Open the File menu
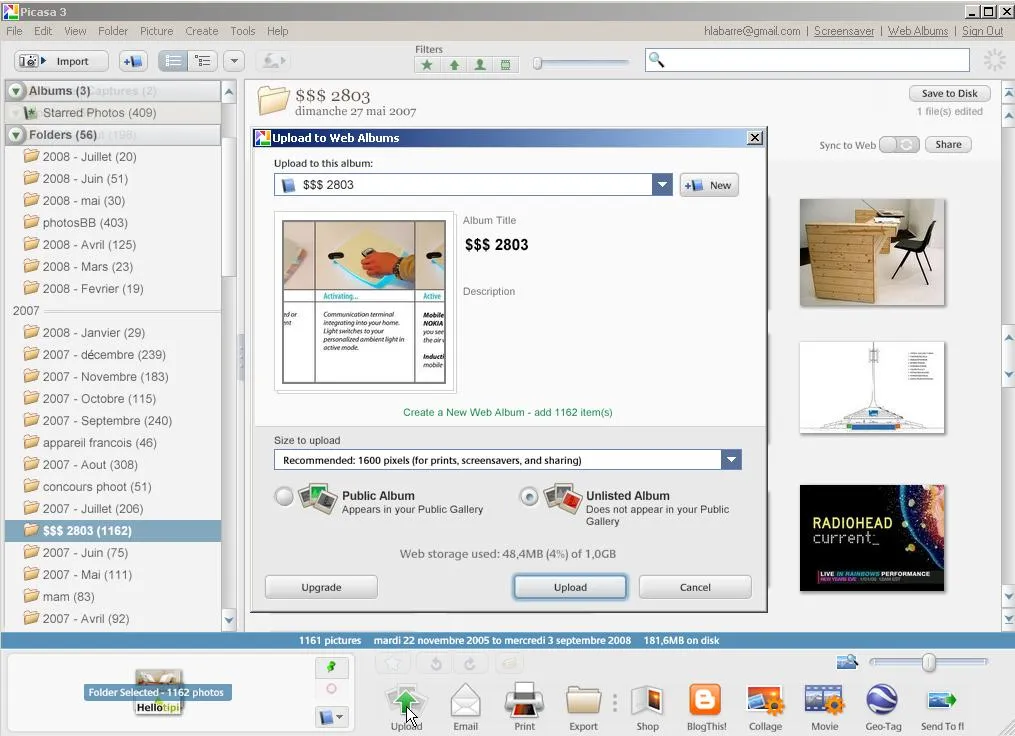Image resolution: width=1015 pixels, height=736 pixels. (x=14, y=31)
